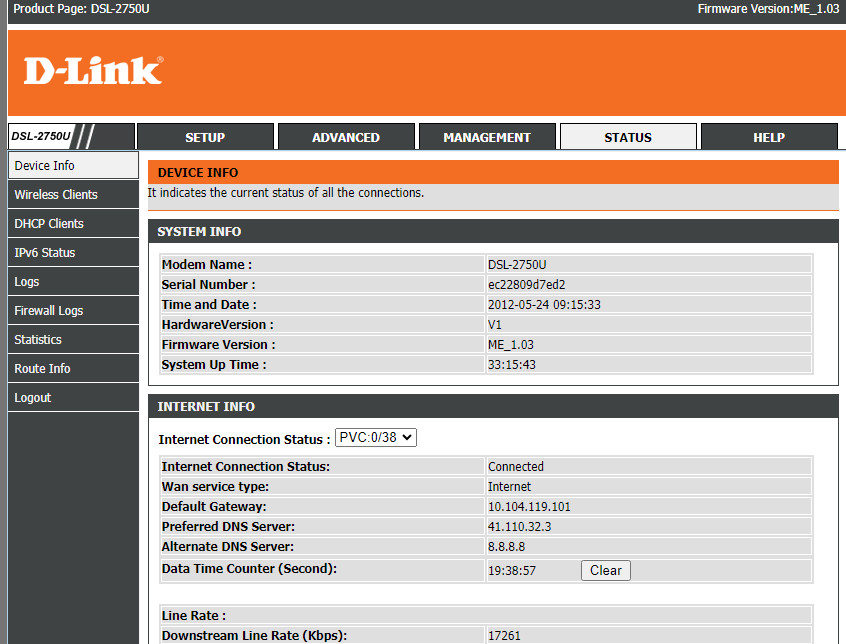Click the Downstream Line Rate (Kbps) label

point(254,635)
